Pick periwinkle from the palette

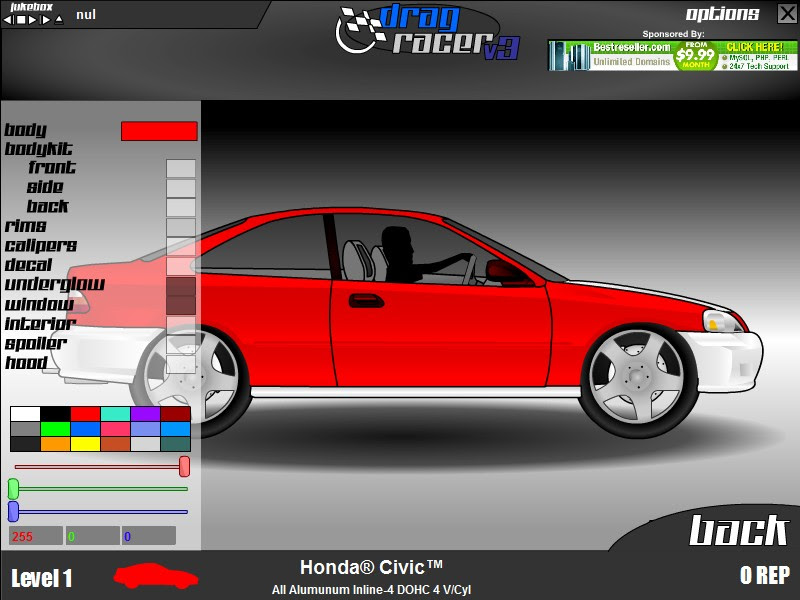(145, 429)
